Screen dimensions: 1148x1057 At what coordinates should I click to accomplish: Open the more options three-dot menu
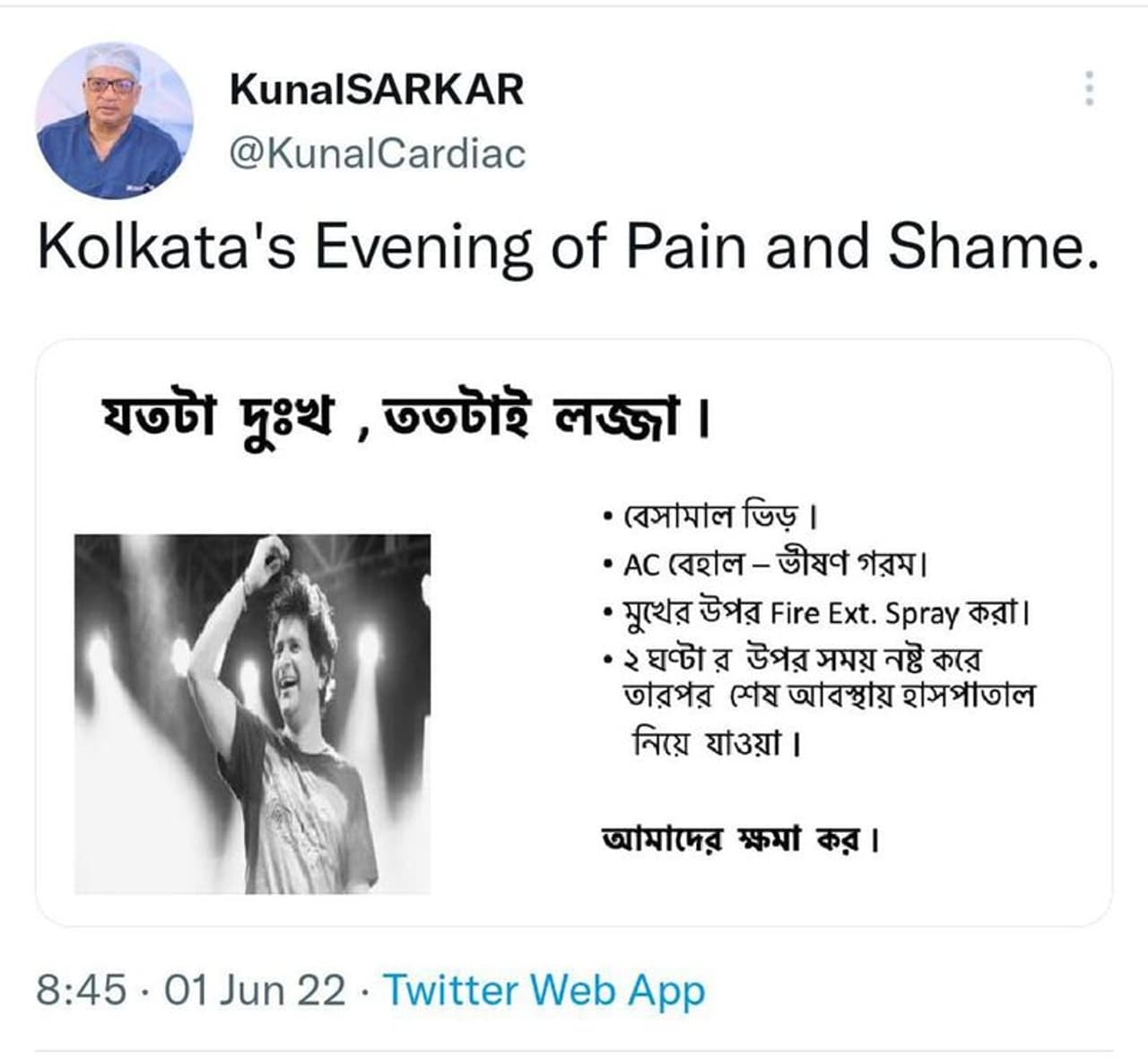pos(1089,89)
